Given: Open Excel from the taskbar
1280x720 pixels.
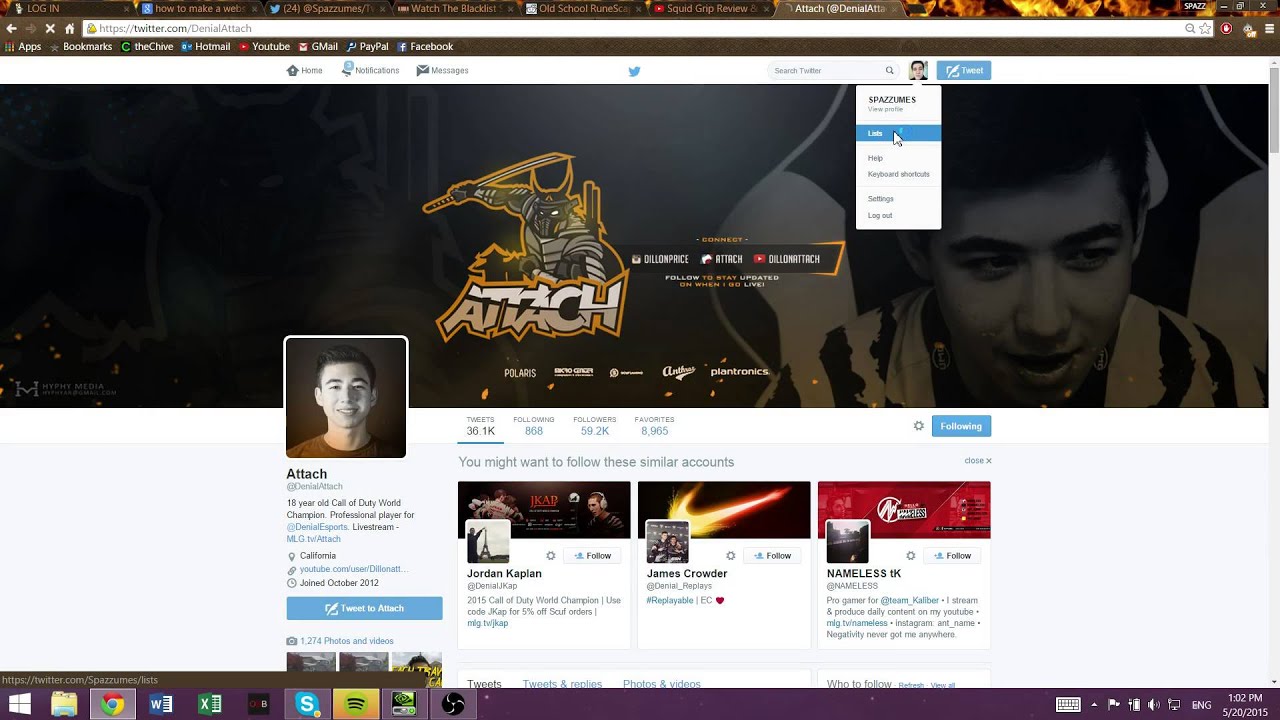Looking at the screenshot, I should tap(210, 705).
